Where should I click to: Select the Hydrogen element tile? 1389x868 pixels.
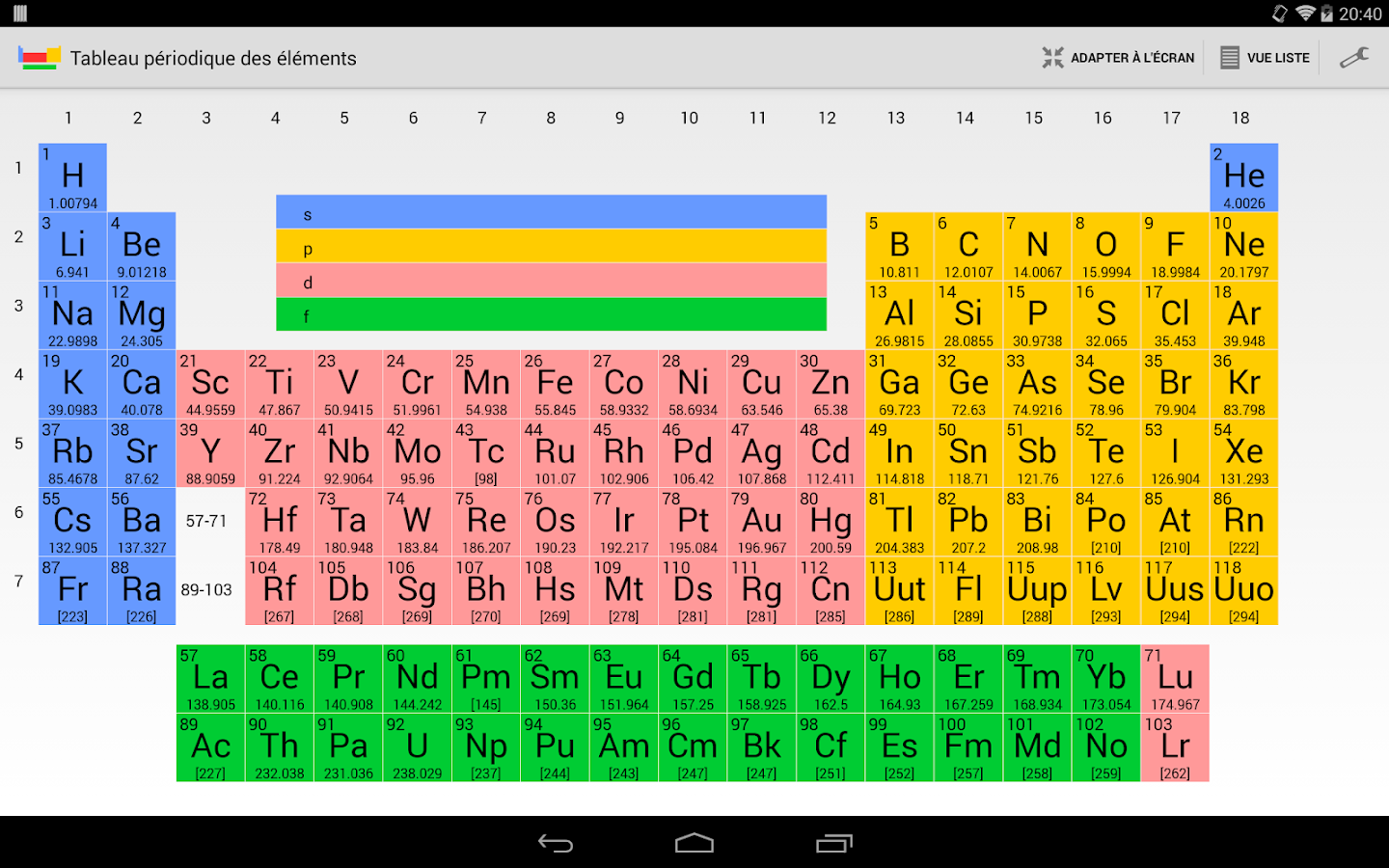point(71,176)
